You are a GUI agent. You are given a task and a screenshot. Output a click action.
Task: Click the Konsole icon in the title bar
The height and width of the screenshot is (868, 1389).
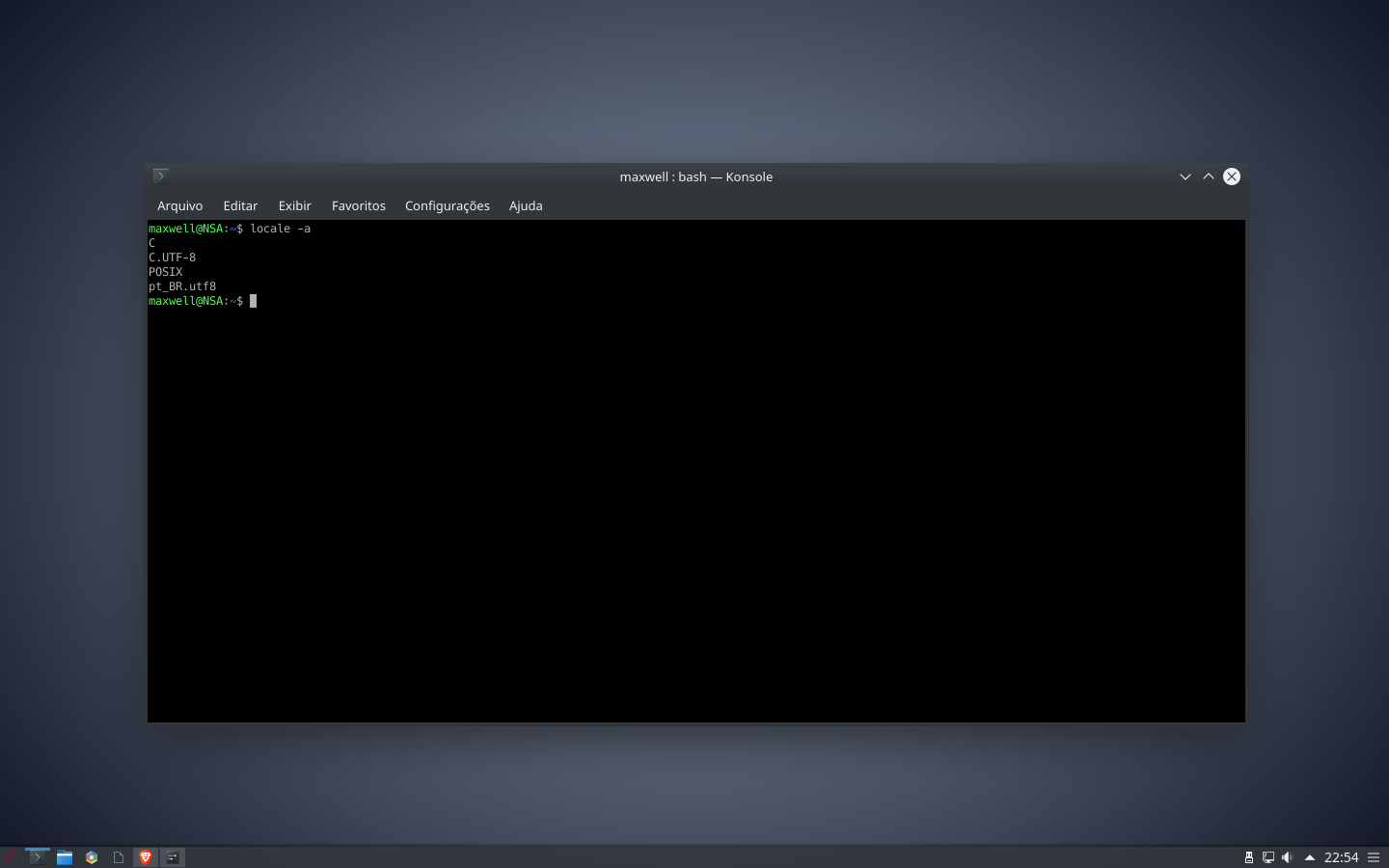coord(160,176)
